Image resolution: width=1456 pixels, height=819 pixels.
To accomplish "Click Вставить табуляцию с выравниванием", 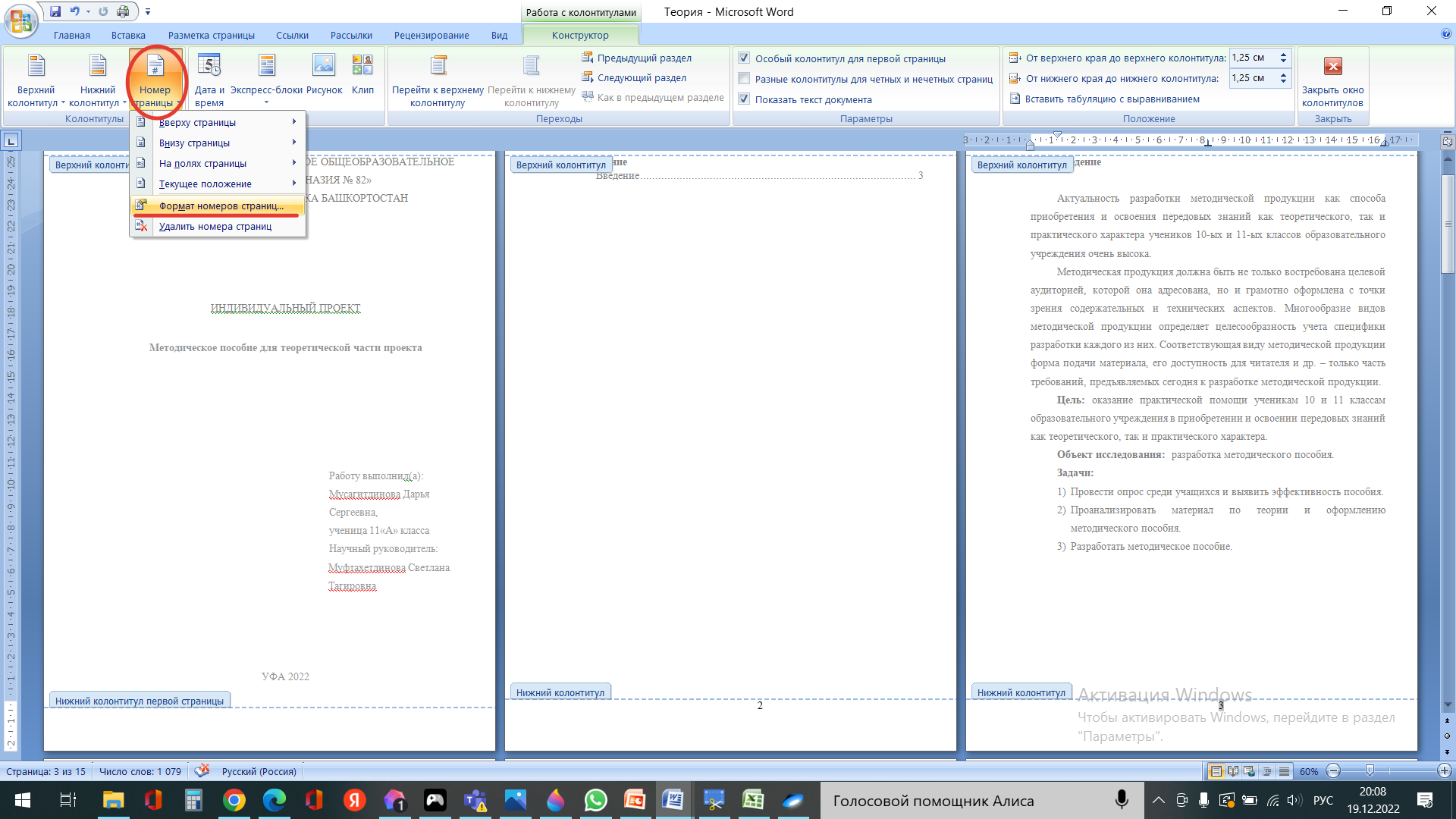I will coord(1111,99).
